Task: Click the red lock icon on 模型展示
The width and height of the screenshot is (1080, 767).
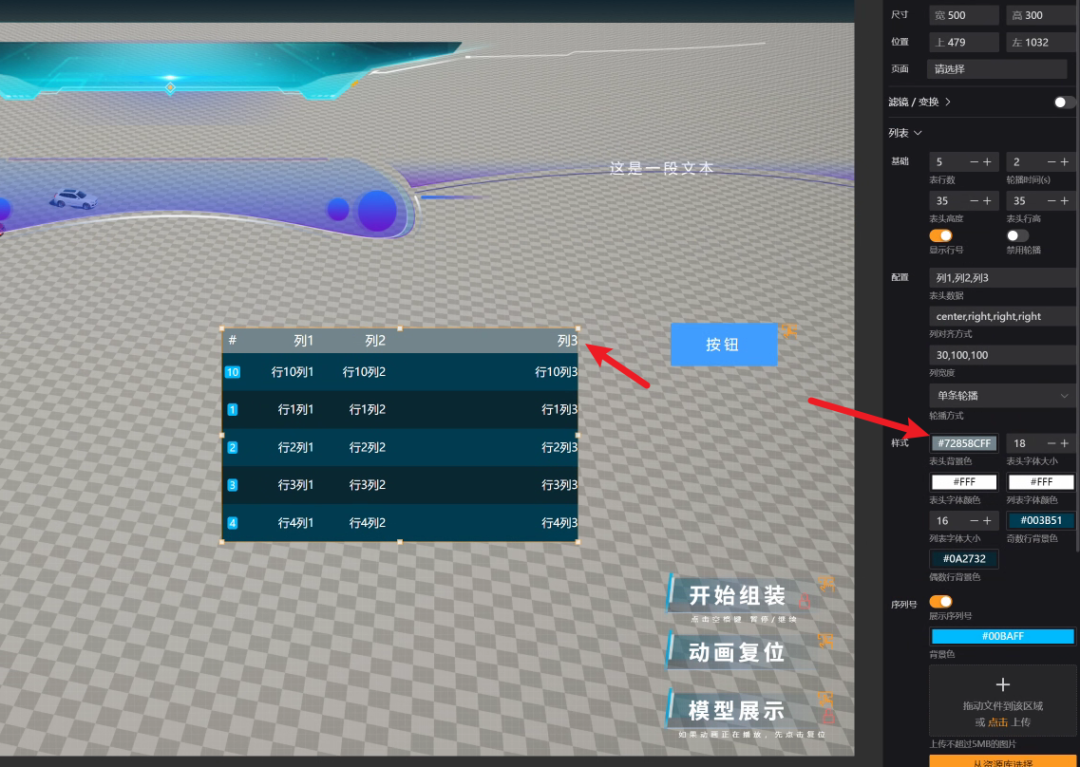Action: click(829, 717)
